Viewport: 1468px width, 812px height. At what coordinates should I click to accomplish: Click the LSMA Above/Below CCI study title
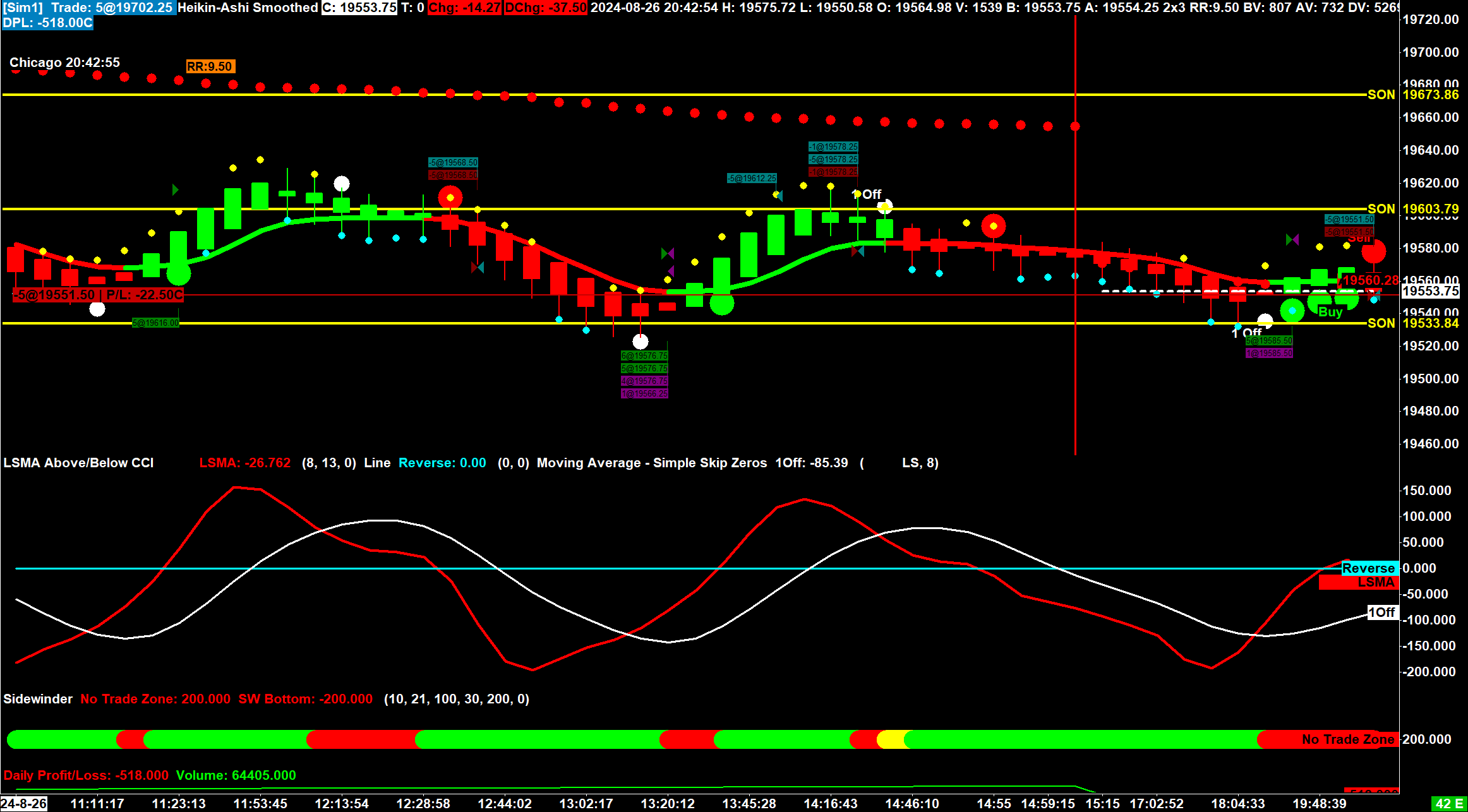click(x=79, y=463)
